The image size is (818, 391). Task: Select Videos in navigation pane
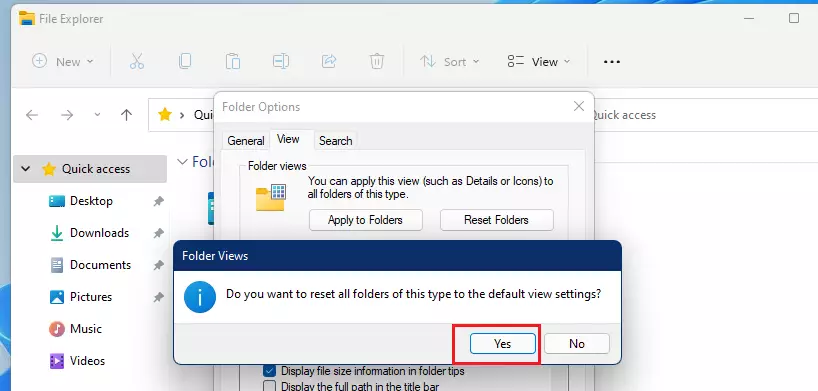click(87, 361)
